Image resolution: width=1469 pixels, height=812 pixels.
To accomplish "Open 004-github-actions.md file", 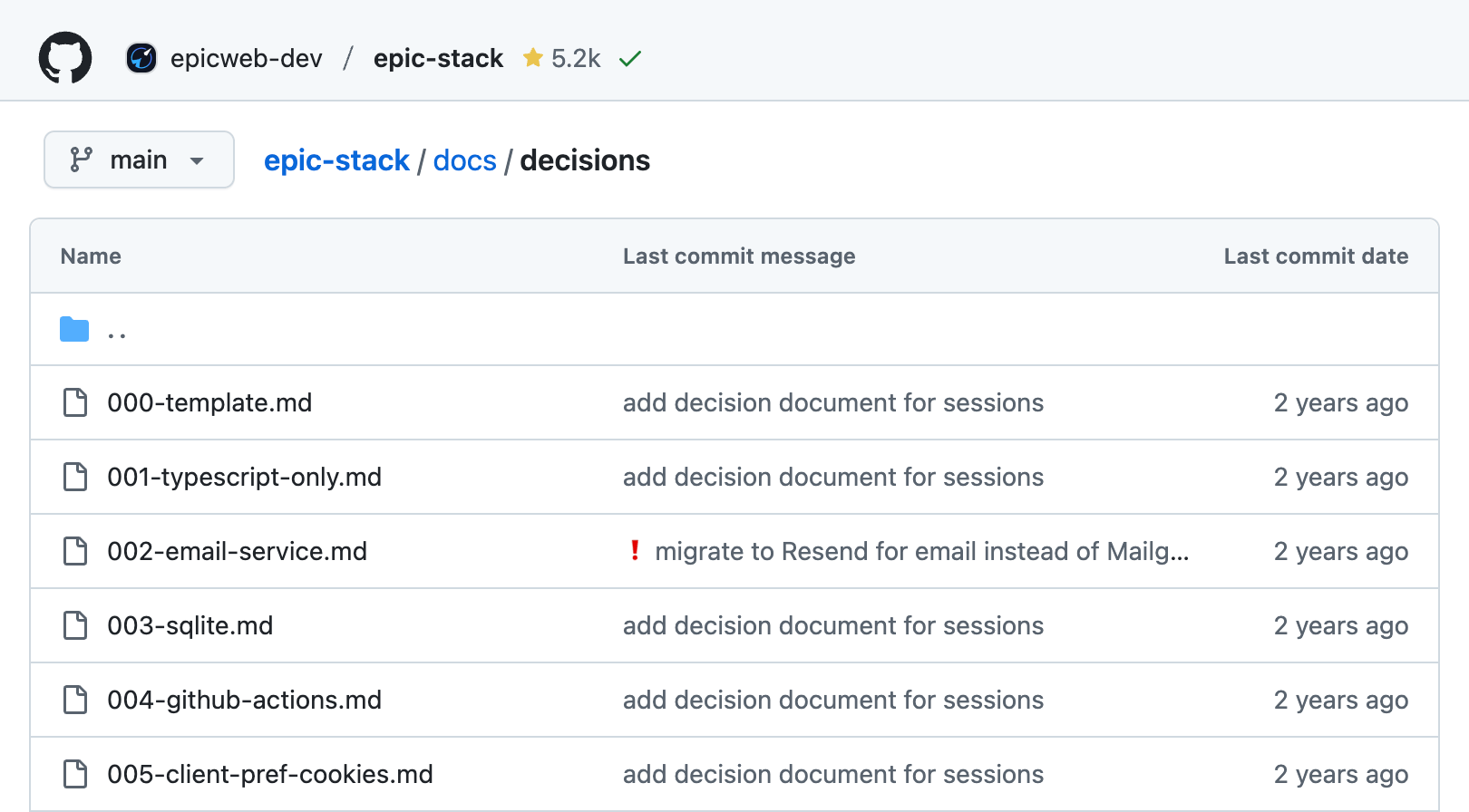I will (x=244, y=700).
